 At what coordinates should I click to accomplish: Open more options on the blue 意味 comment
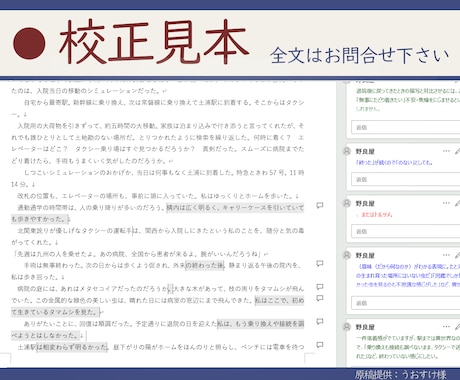click(x=446, y=255)
